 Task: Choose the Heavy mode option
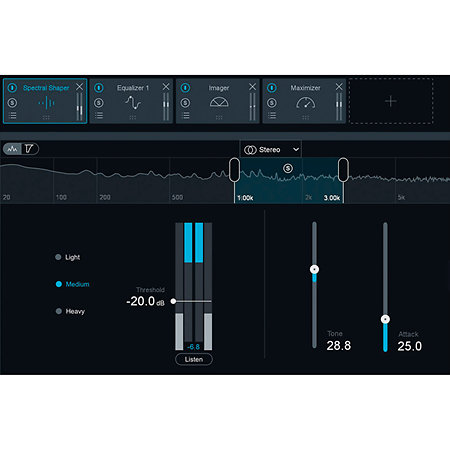click(70, 311)
